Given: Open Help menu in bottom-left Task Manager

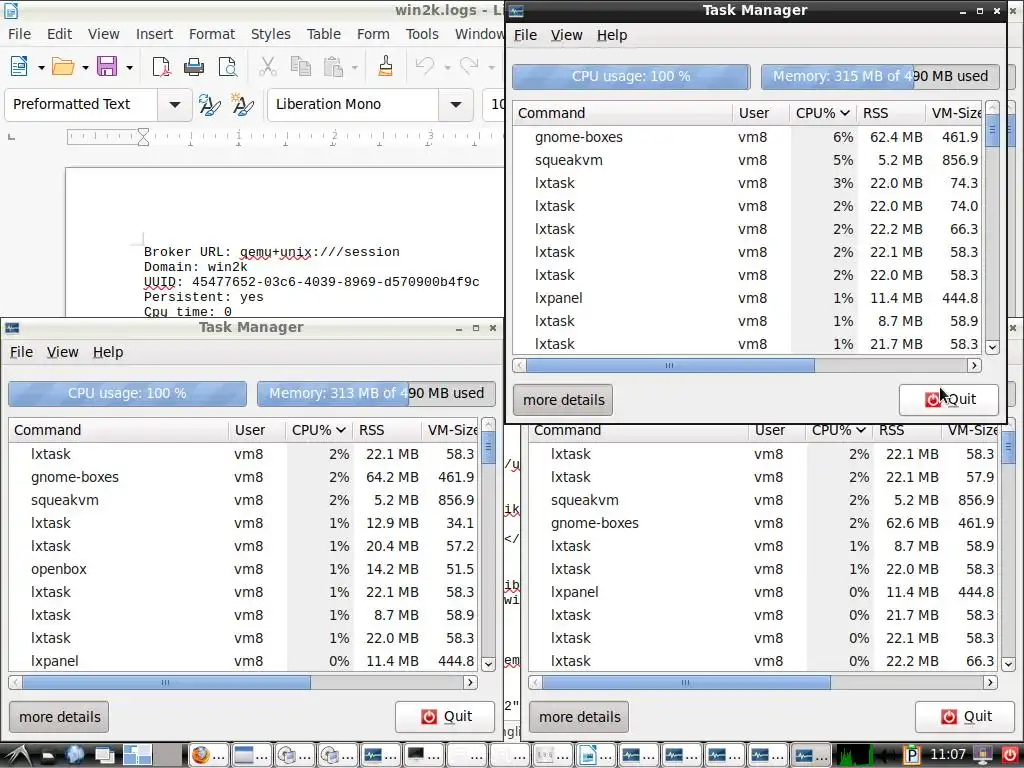Looking at the screenshot, I should (108, 352).
